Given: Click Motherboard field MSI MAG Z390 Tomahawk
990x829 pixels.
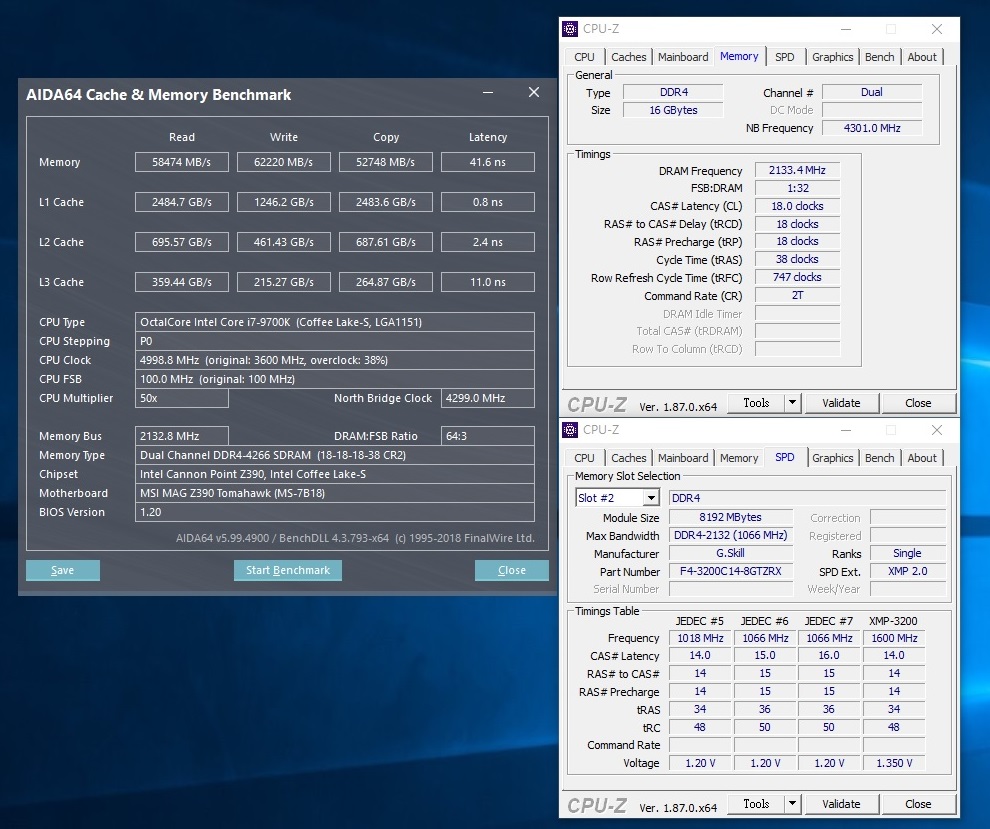Looking at the screenshot, I should (x=335, y=493).
